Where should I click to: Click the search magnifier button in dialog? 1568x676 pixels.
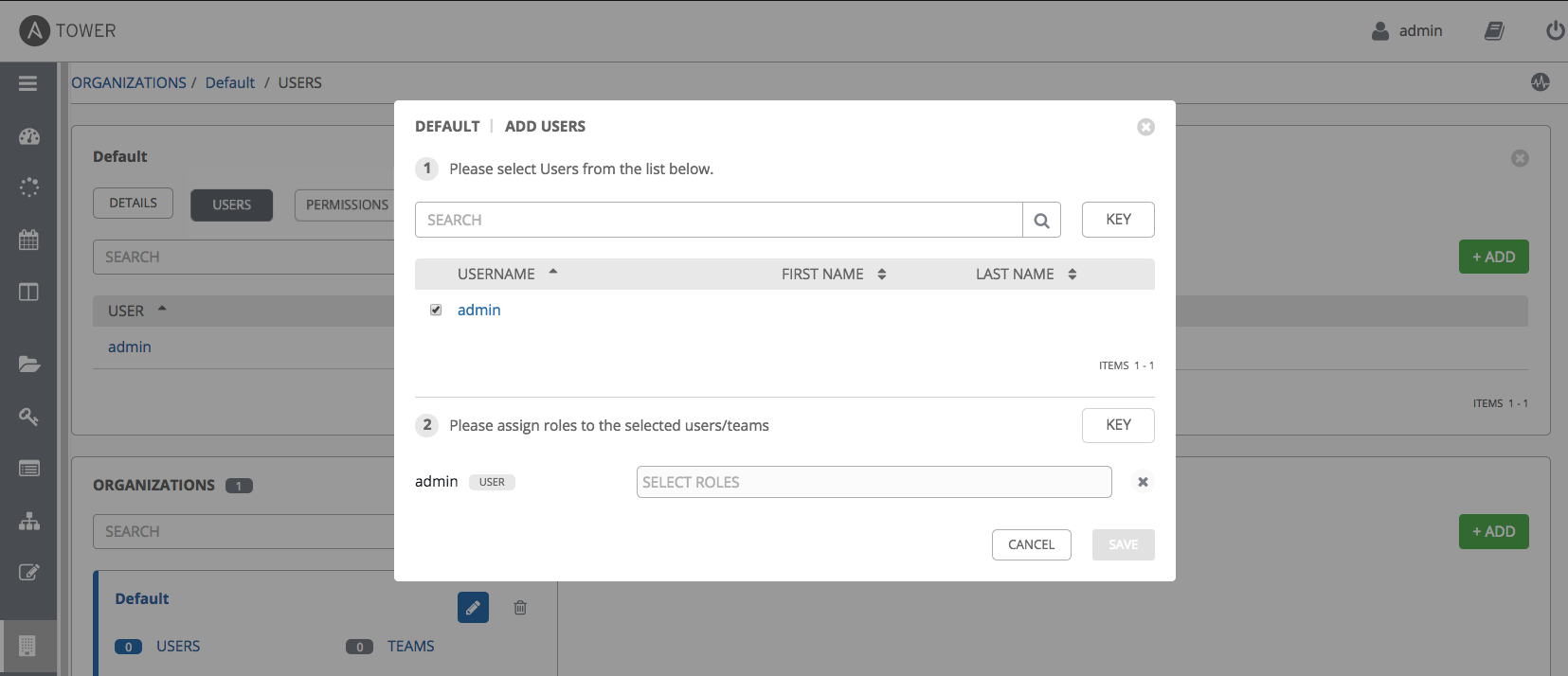pos(1041,220)
